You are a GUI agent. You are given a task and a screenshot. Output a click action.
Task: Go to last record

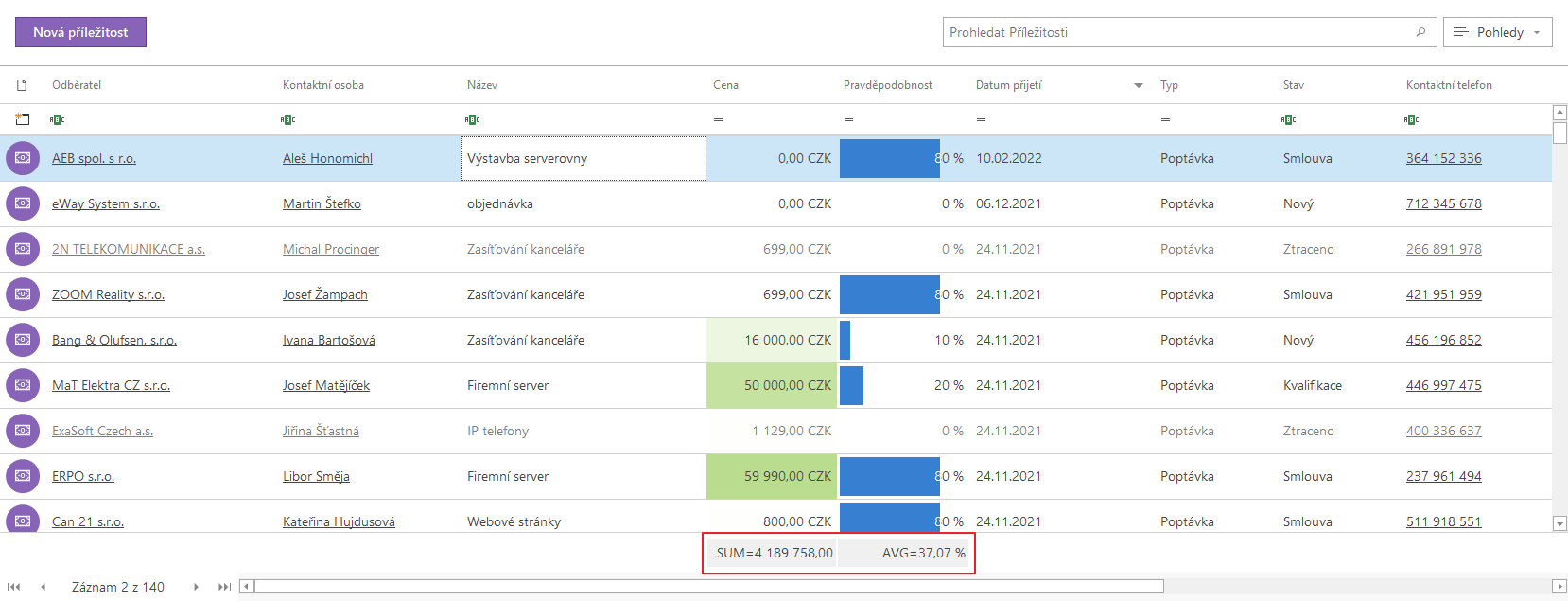[x=224, y=587]
